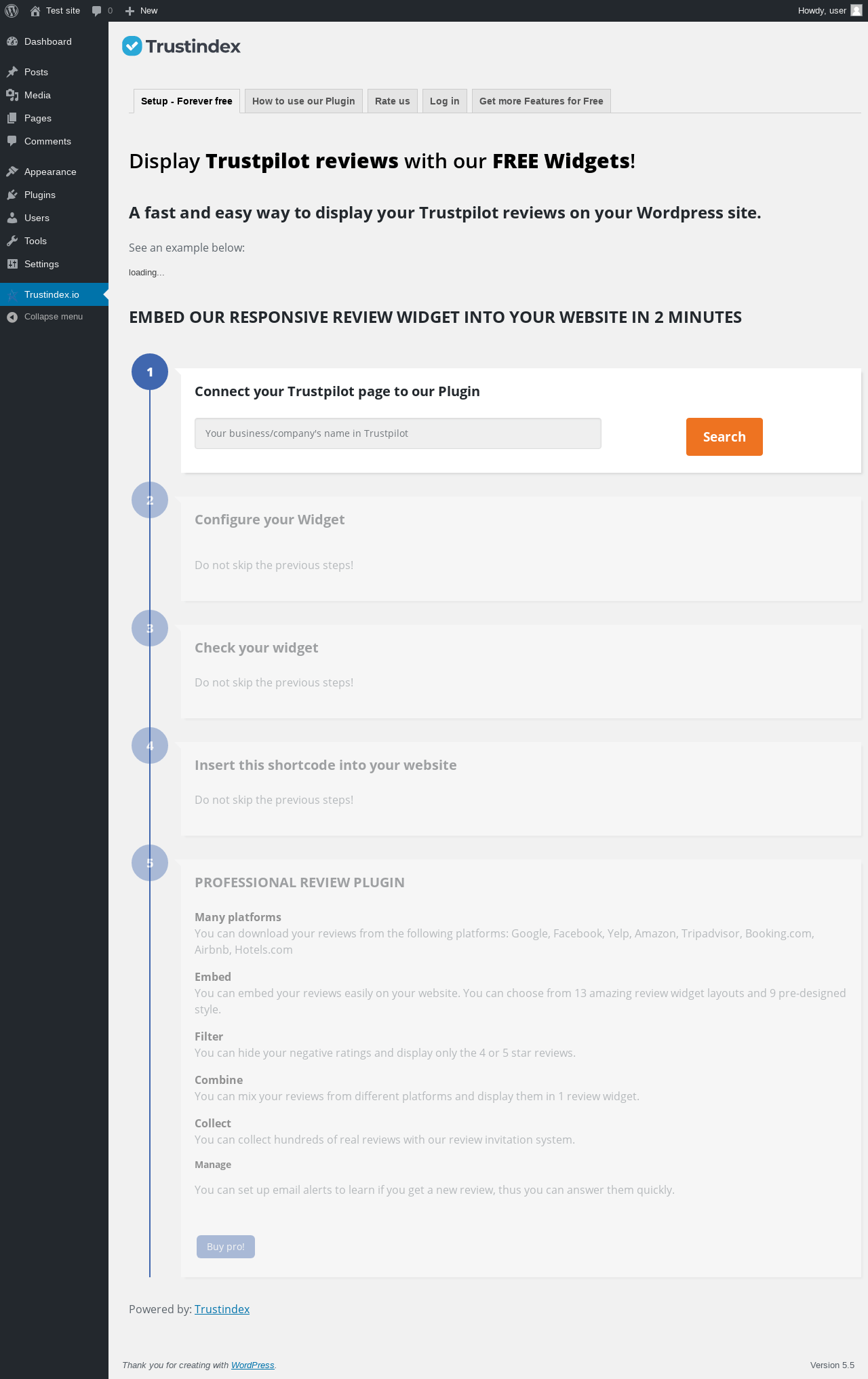This screenshot has width=868, height=1379.
Task: Click the plus icon beside New
Action: (130, 11)
